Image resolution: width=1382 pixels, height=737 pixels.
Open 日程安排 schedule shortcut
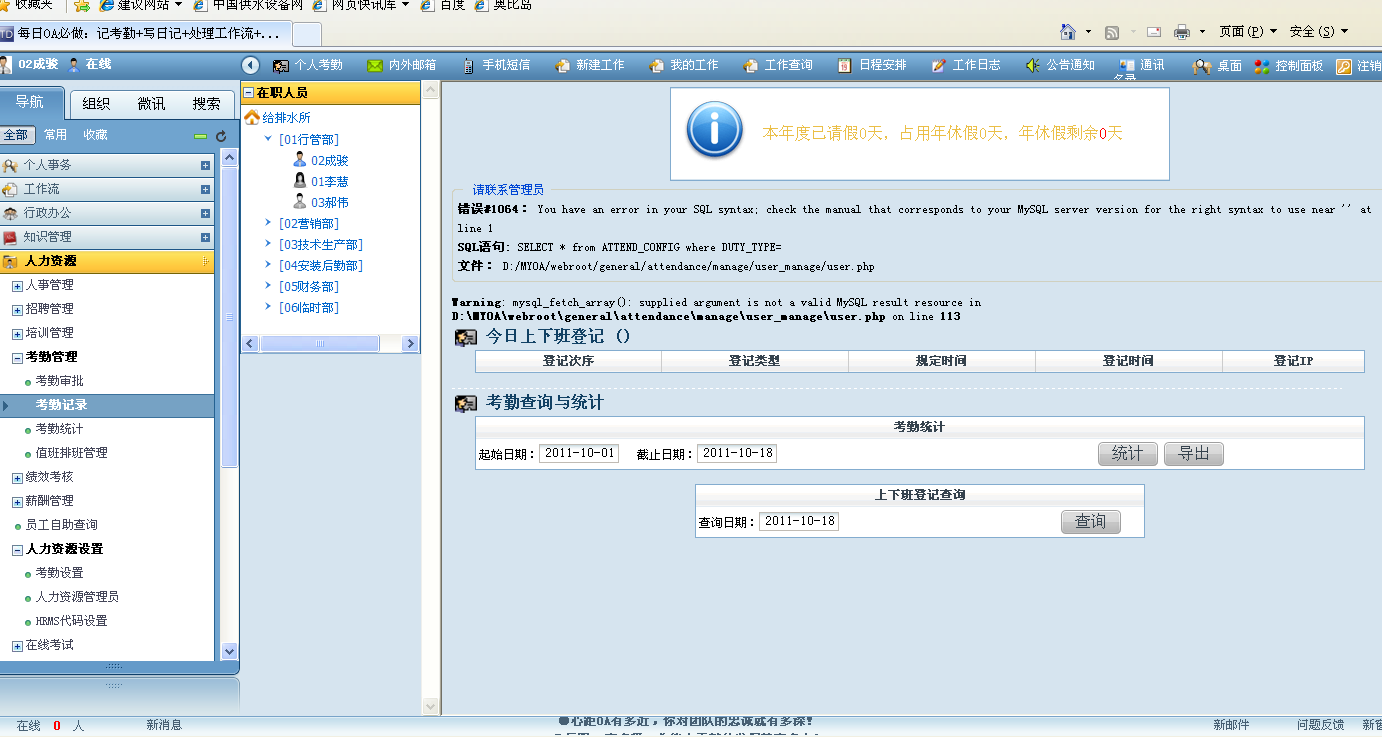coord(871,65)
